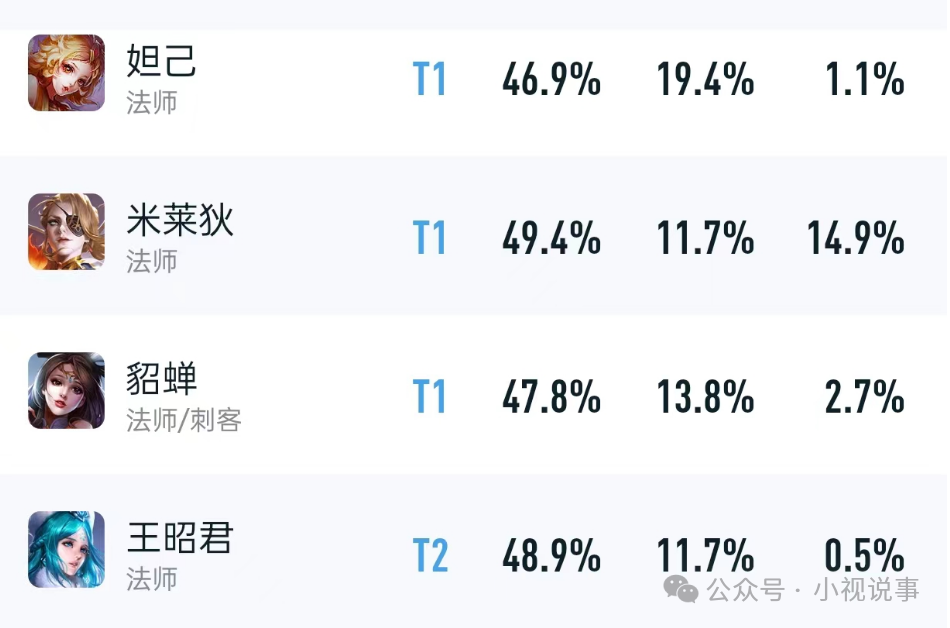Click the T1 tier badge for 米莱狄
The height and width of the screenshot is (628, 950).
pyautogui.click(x=430, y=237)
